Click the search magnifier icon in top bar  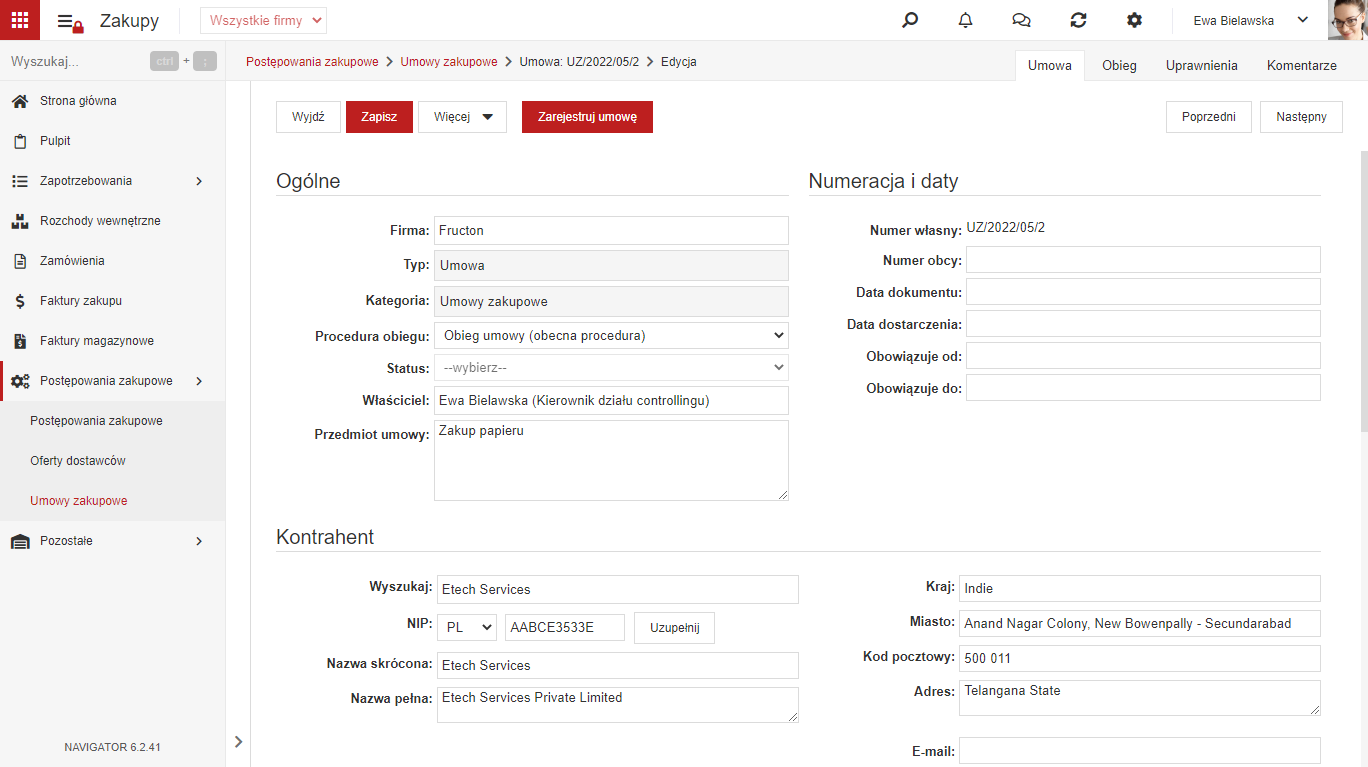910,20
